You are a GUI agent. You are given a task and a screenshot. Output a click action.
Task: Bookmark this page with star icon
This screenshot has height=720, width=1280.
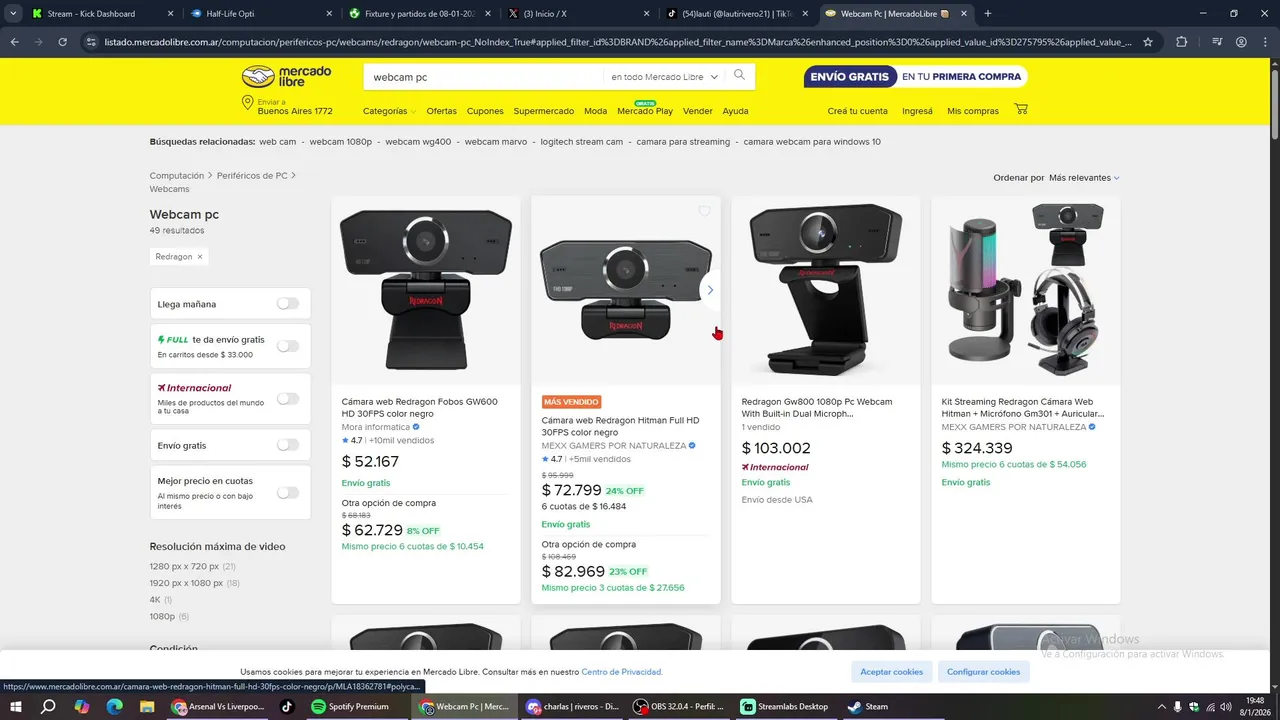point(1148,42)
